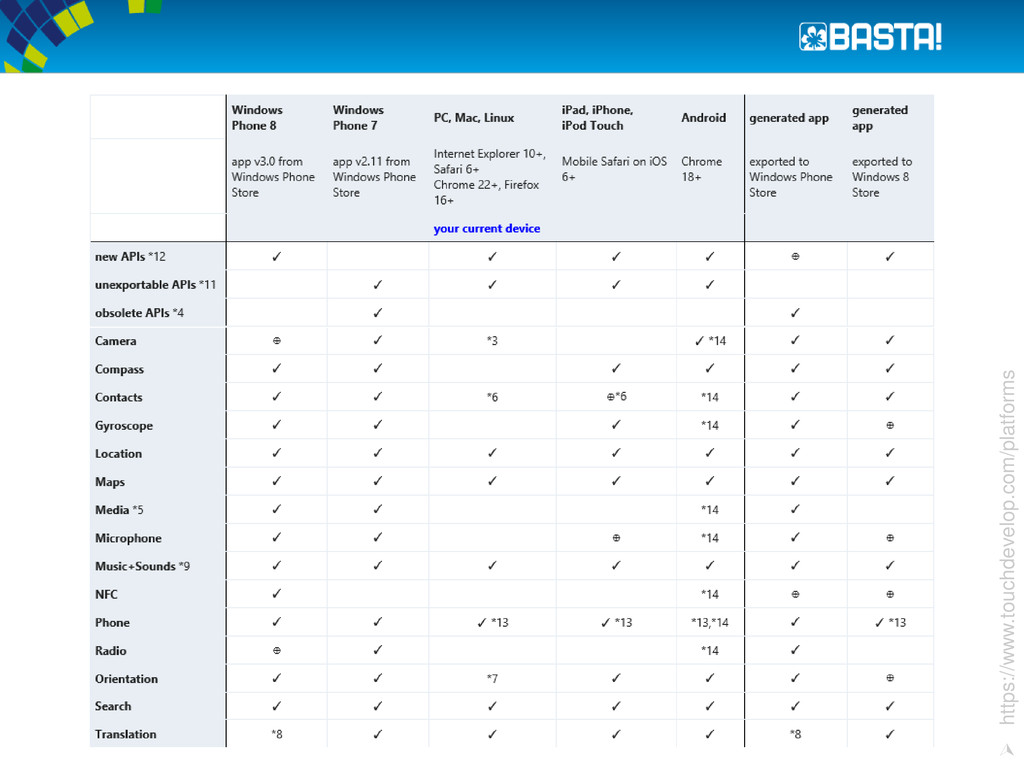Click the Orientation '*7' note in PC, Mac, Linux
1024x768 pixels.
[492, 679]
